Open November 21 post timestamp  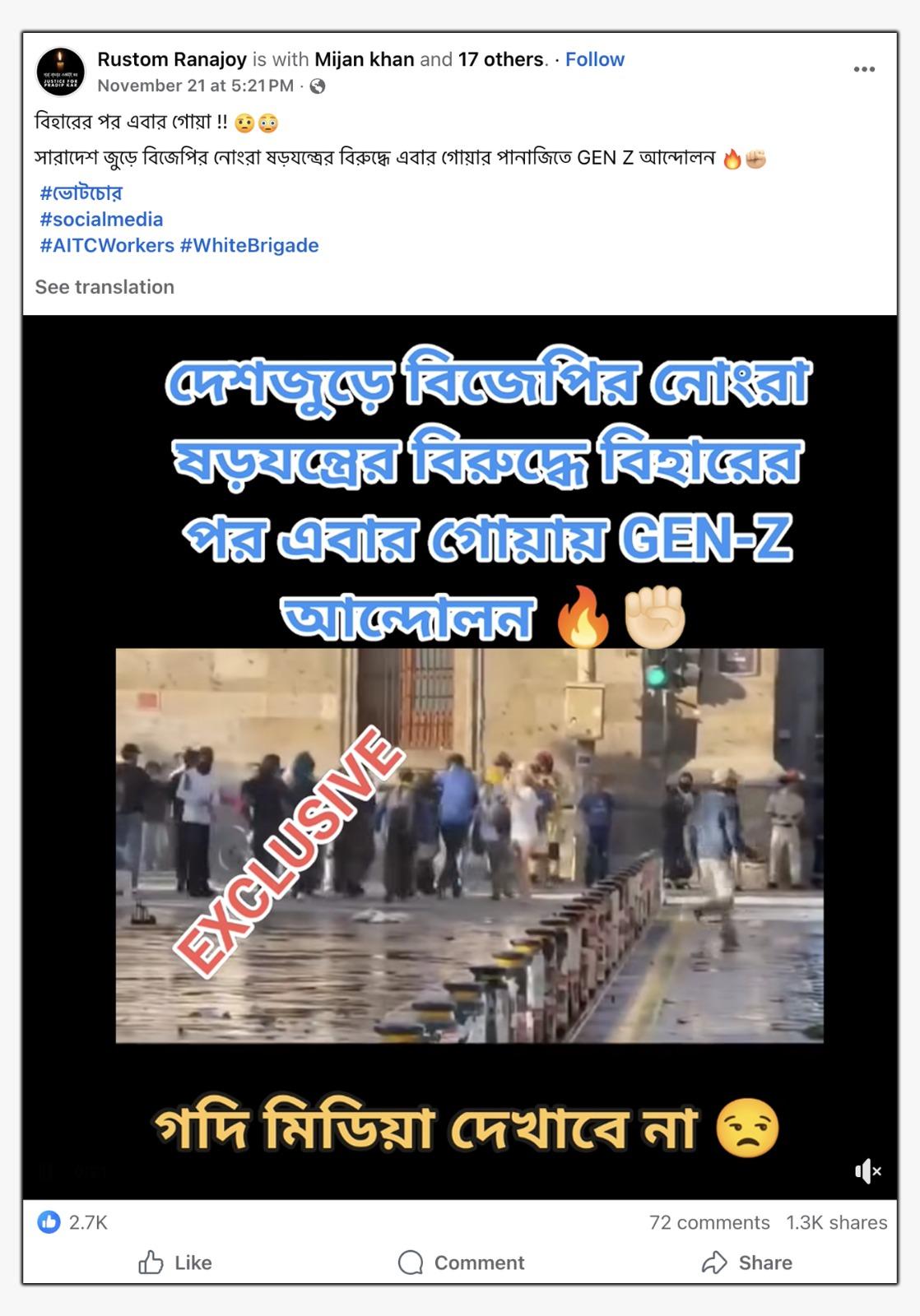(x=195, y=86)
